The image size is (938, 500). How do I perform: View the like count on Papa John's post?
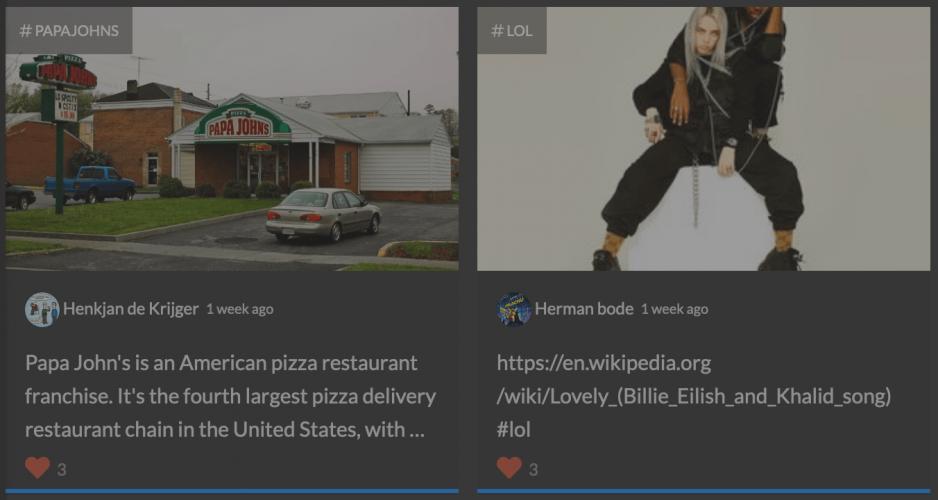62,470
